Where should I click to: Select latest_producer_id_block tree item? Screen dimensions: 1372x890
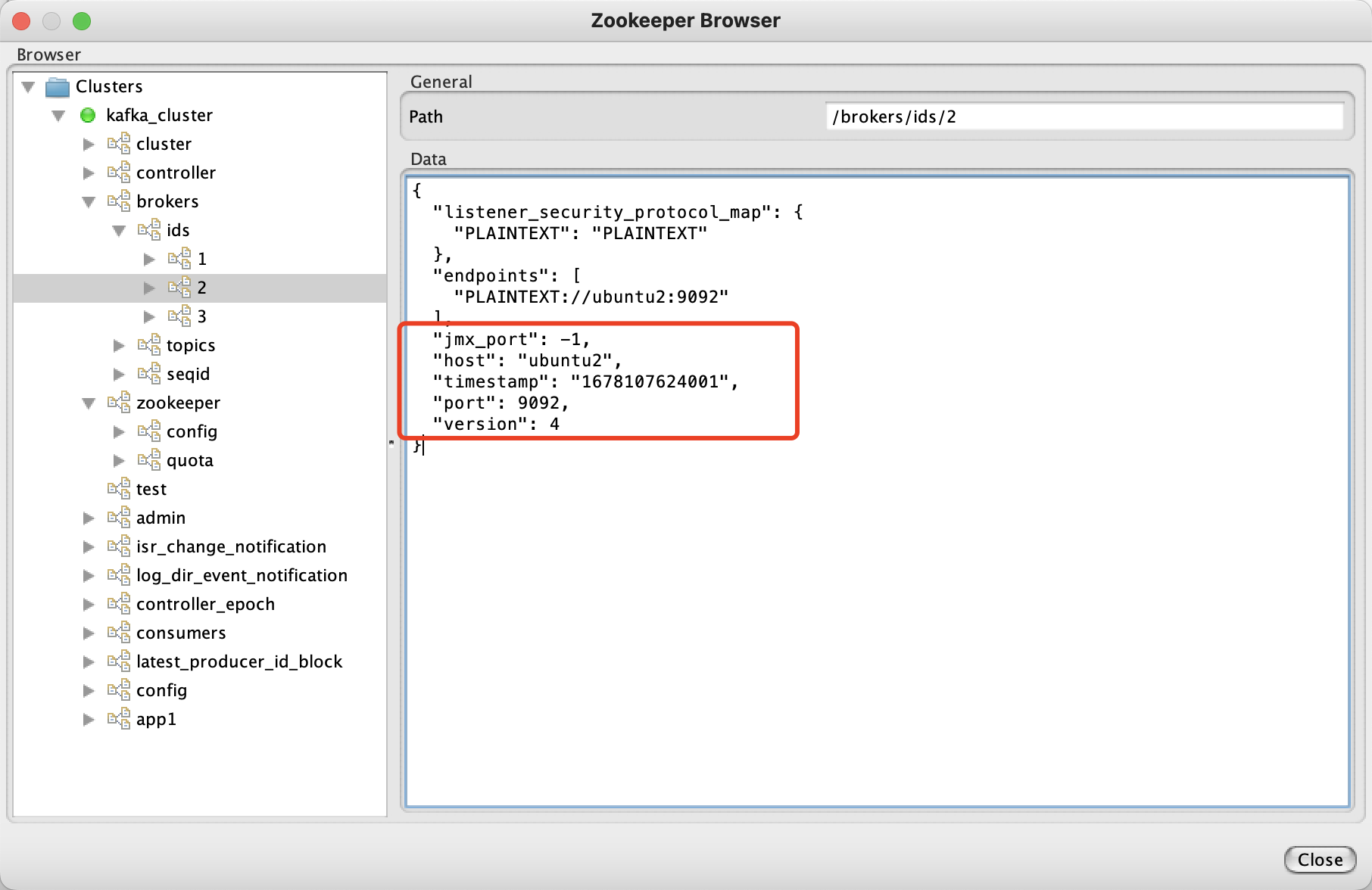coord(239,661)
